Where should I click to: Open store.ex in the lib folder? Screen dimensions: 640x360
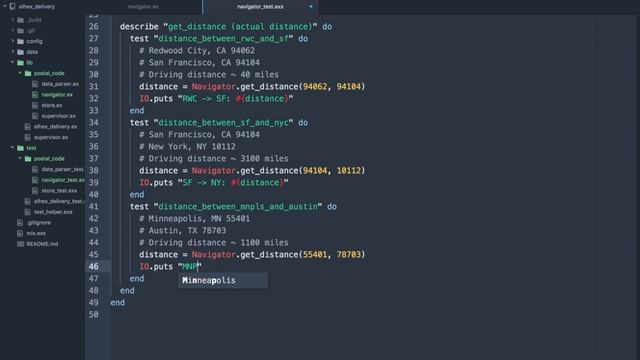[52, 105]
